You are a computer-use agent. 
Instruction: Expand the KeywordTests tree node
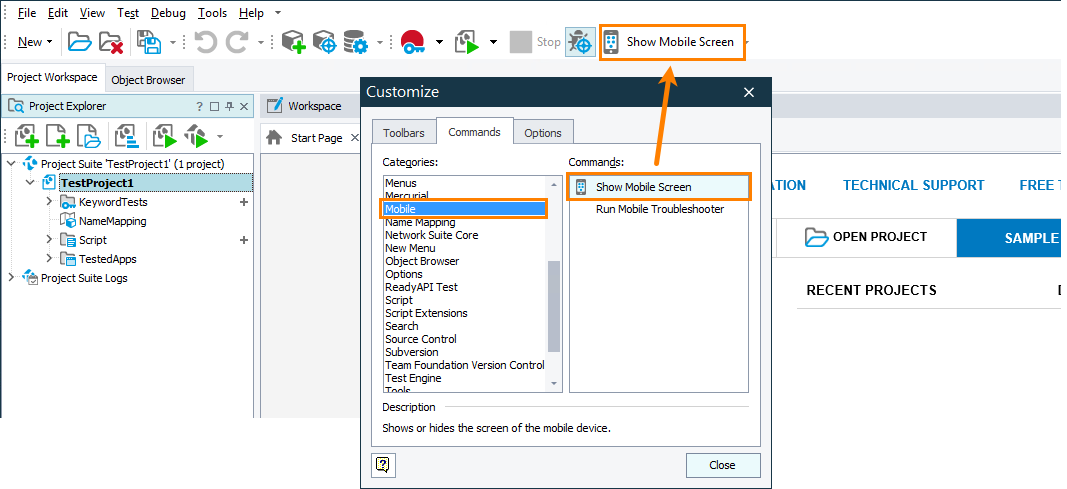[50, 202]
